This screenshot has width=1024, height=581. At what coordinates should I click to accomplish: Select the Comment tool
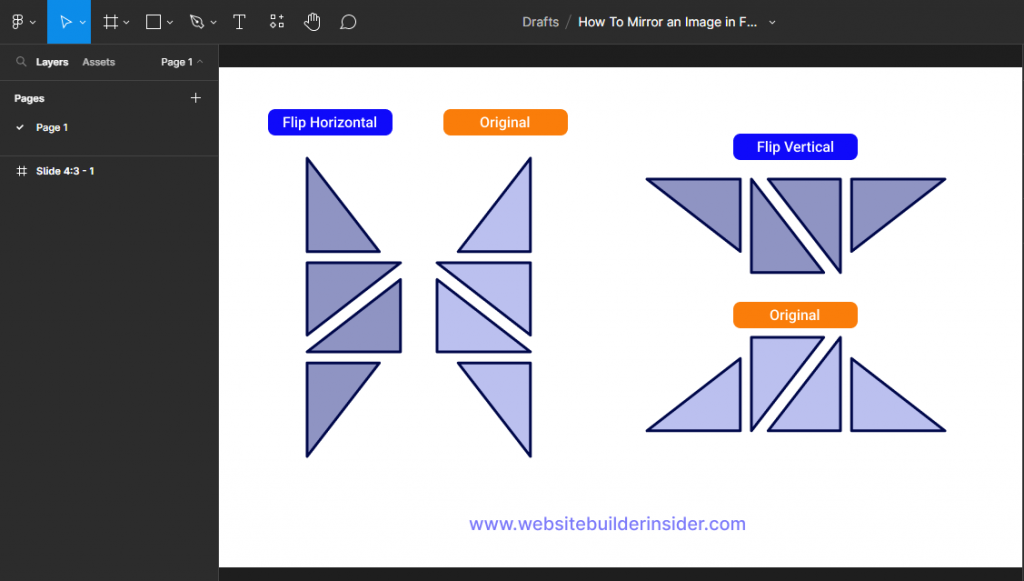pyautogui.click(x=348, y=22)
